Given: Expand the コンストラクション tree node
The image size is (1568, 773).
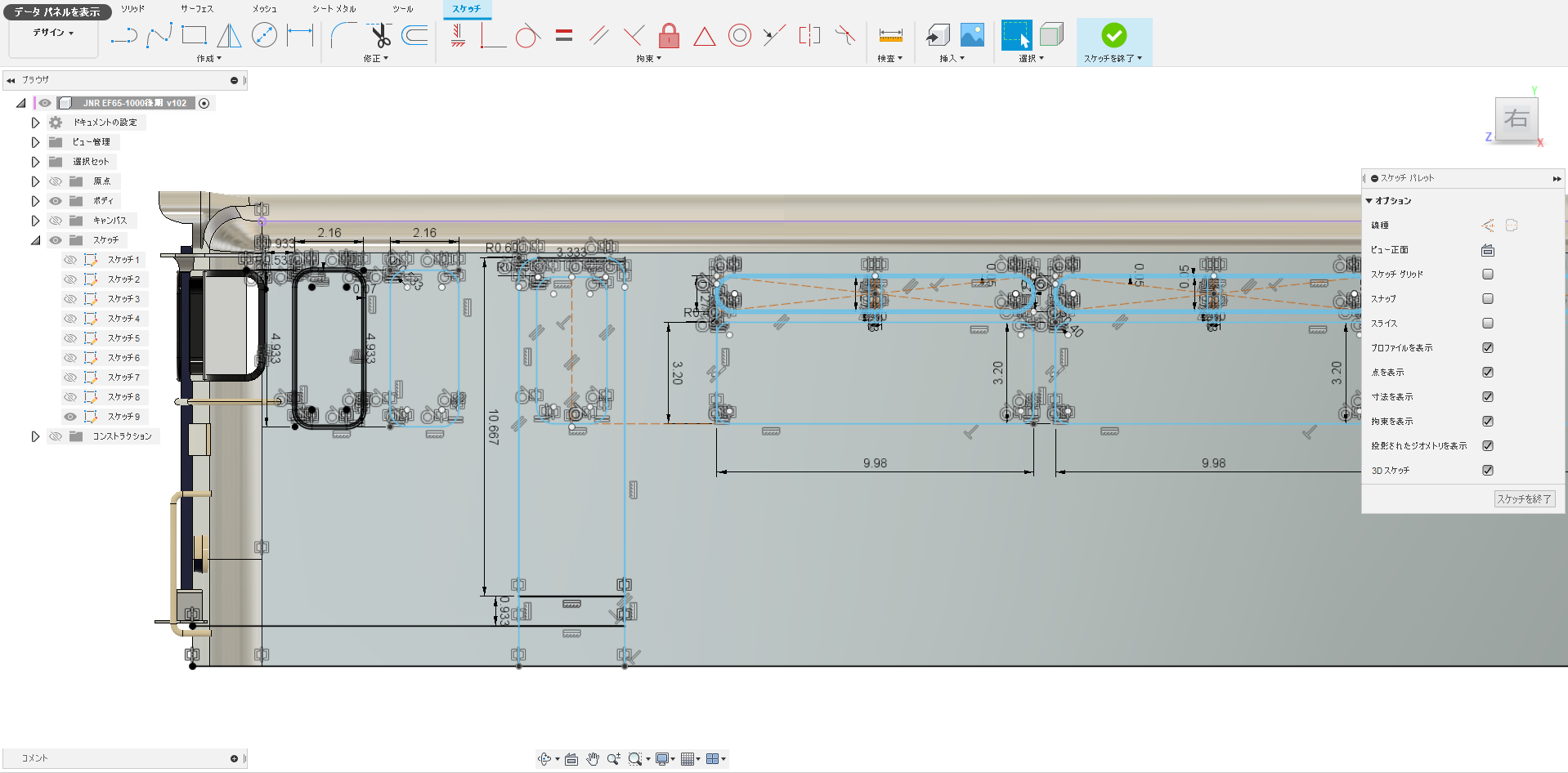Looking at the screenshot, I should [x=35, y=436].
